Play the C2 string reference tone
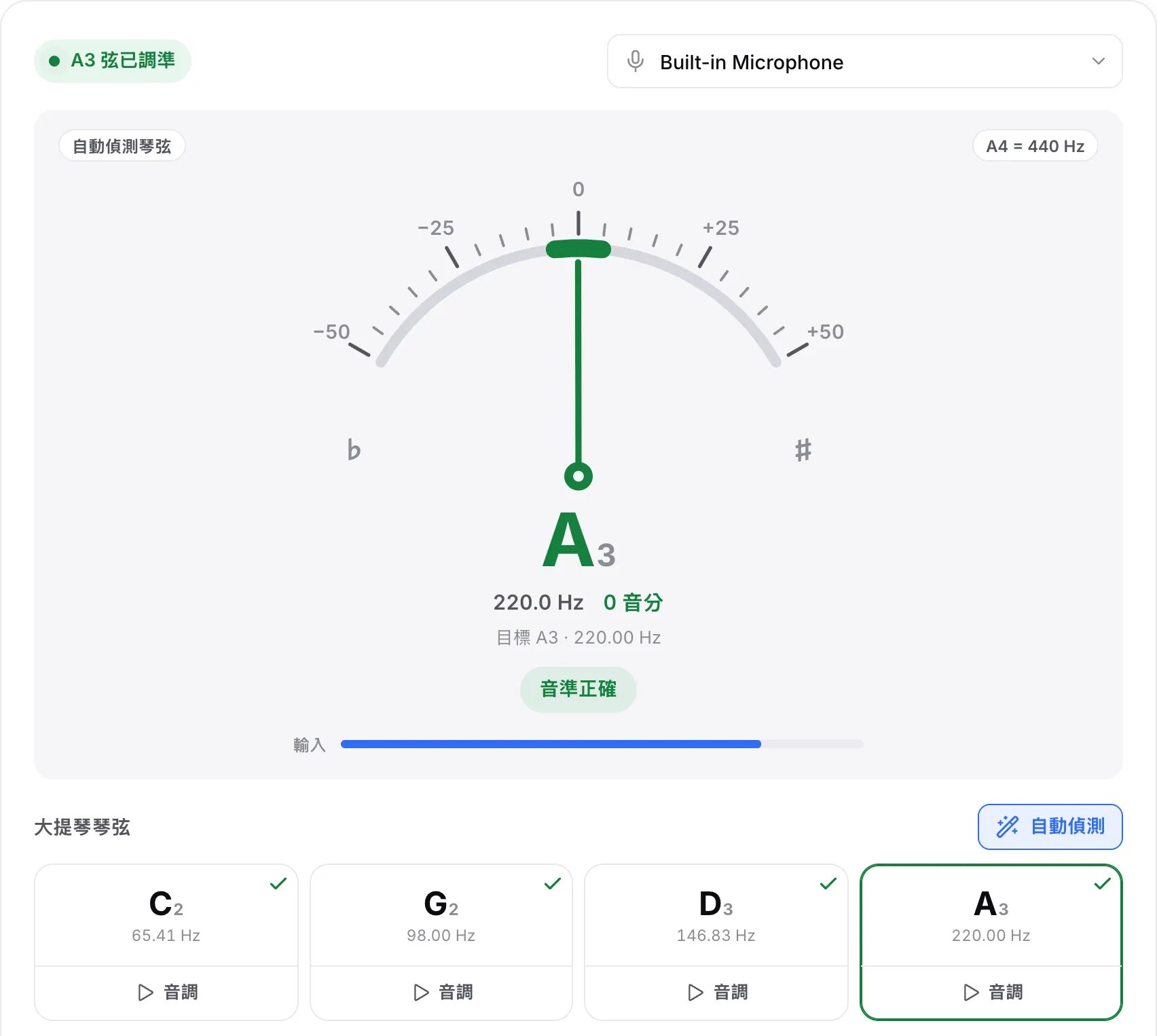 (166, 993)
